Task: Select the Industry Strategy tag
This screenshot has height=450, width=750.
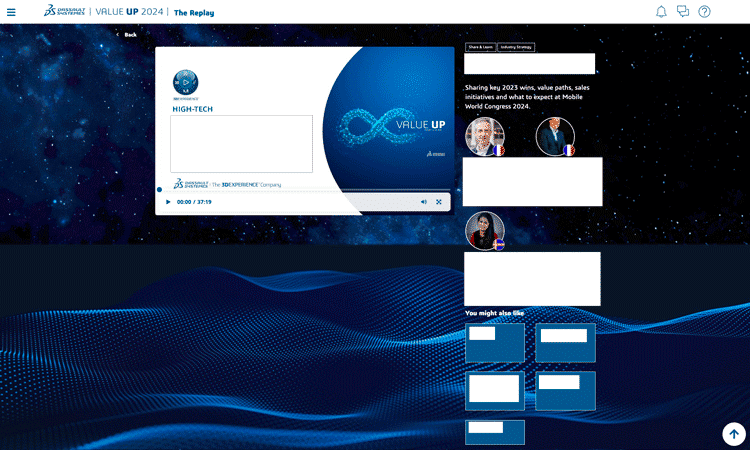Action: pos(516,47)
